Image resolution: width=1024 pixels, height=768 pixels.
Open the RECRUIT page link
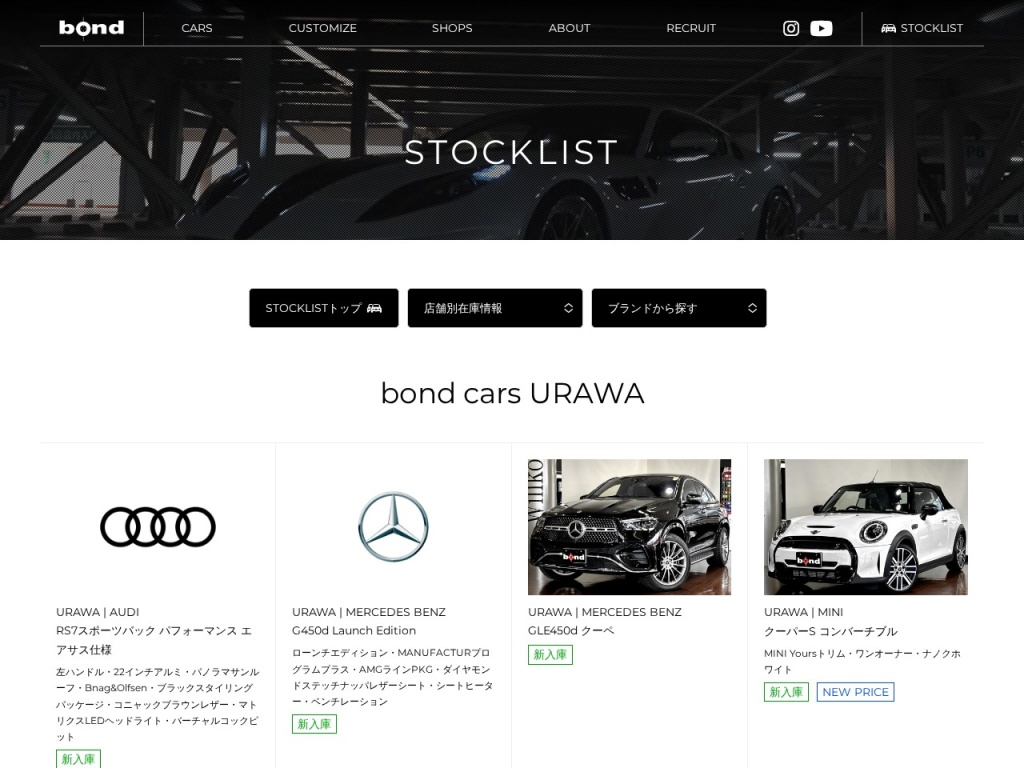coord(691,28)
